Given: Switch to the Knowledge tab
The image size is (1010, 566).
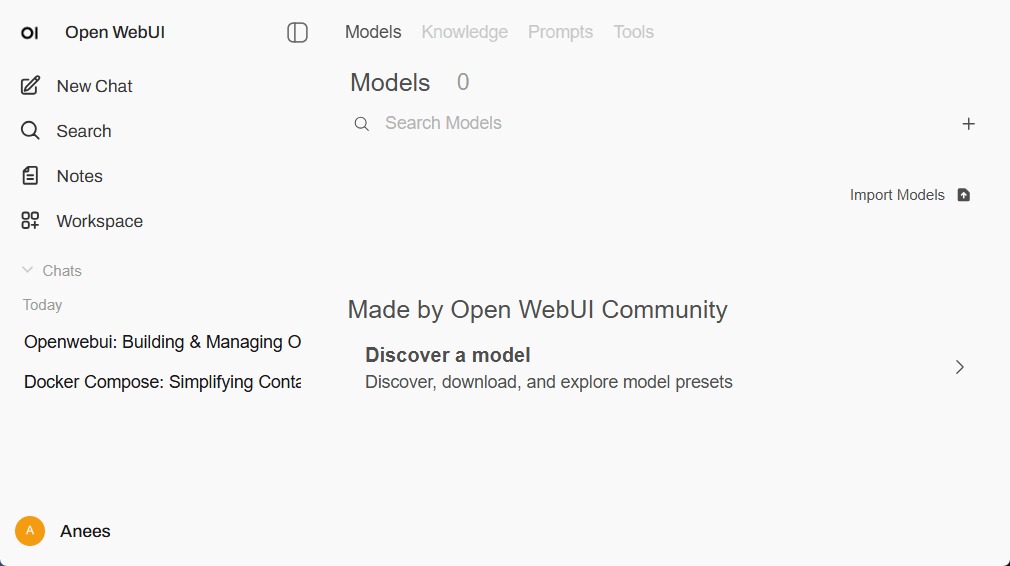Looking at the screenshot, I should tap(464, 32).
